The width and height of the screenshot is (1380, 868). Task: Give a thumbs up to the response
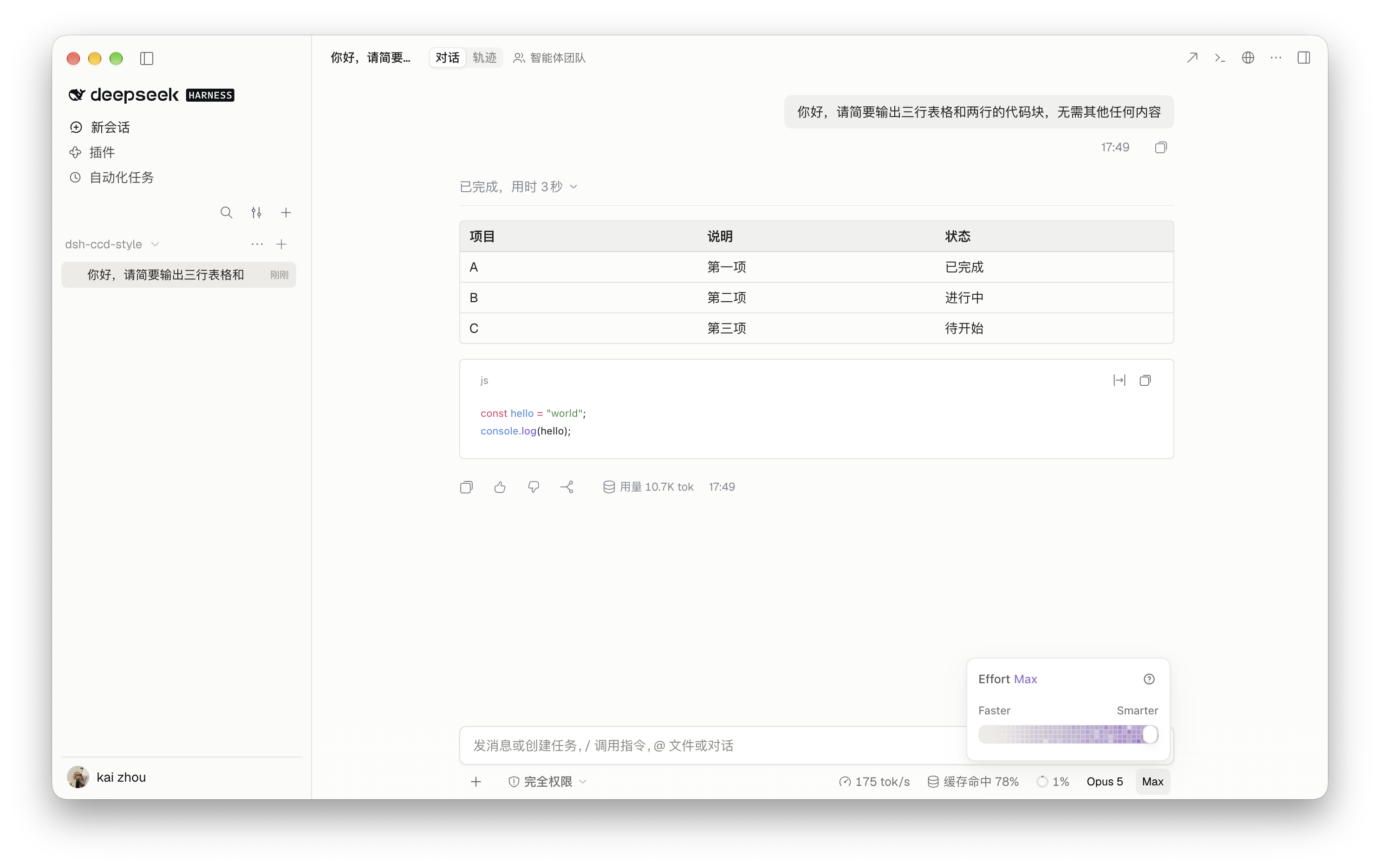500,487
